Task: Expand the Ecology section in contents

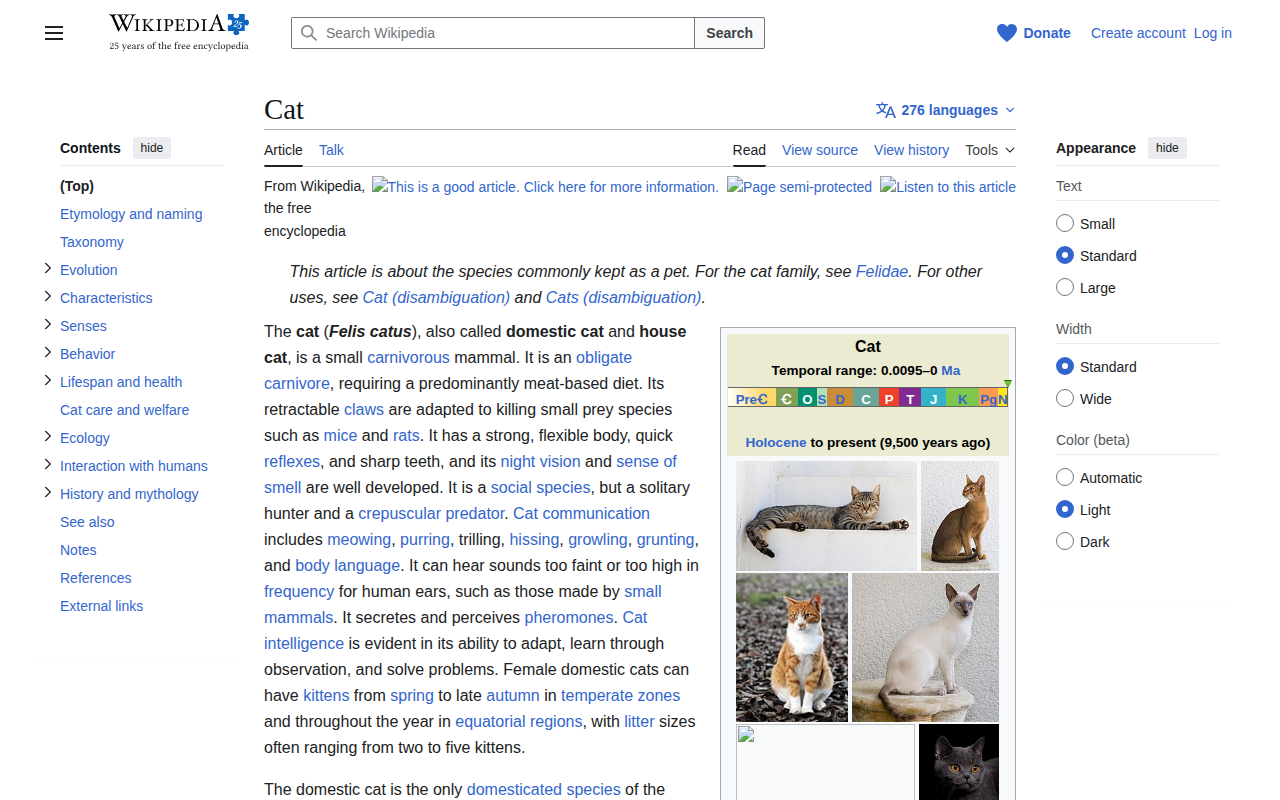Action: pos(47,437)
